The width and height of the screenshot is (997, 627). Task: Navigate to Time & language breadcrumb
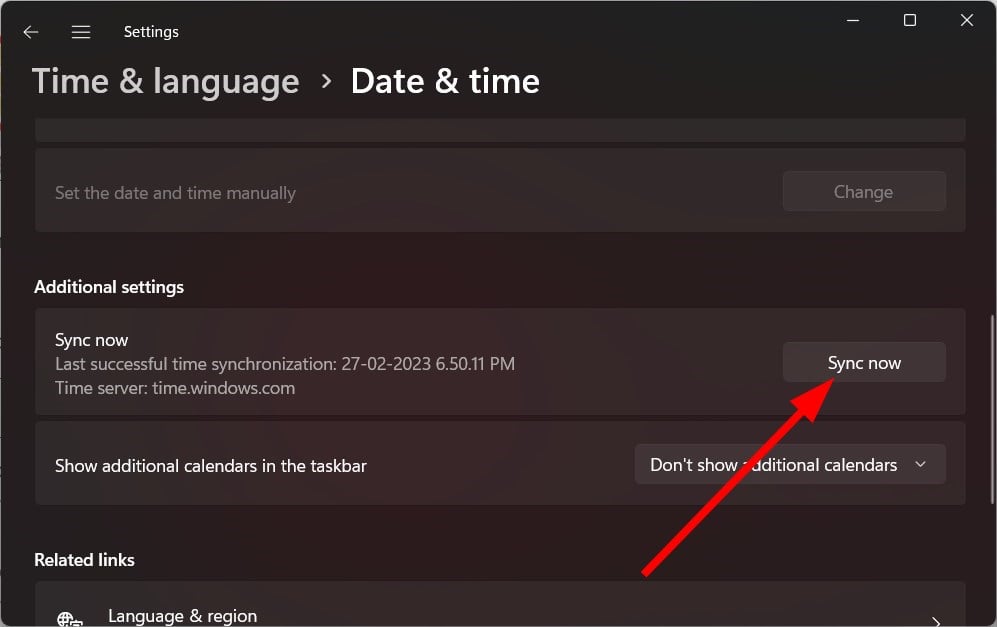click(165, 82)
